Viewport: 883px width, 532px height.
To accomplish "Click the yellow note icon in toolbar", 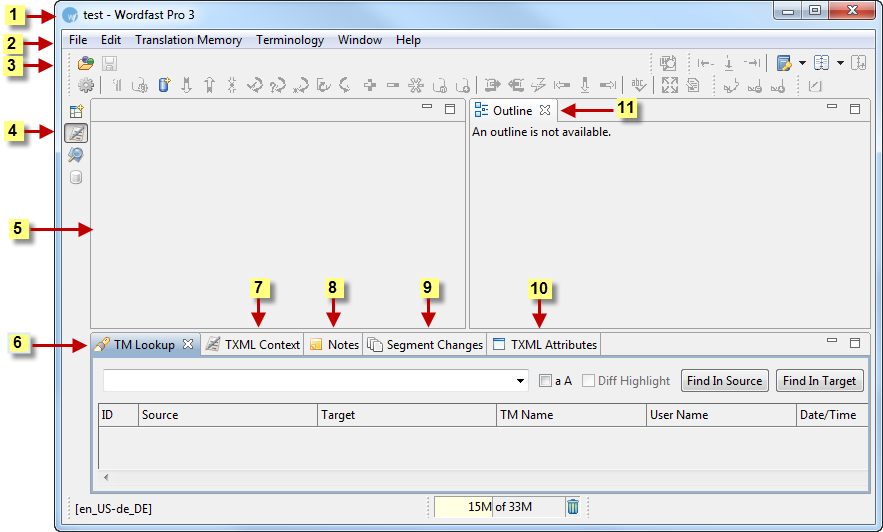I will [785, 63].
